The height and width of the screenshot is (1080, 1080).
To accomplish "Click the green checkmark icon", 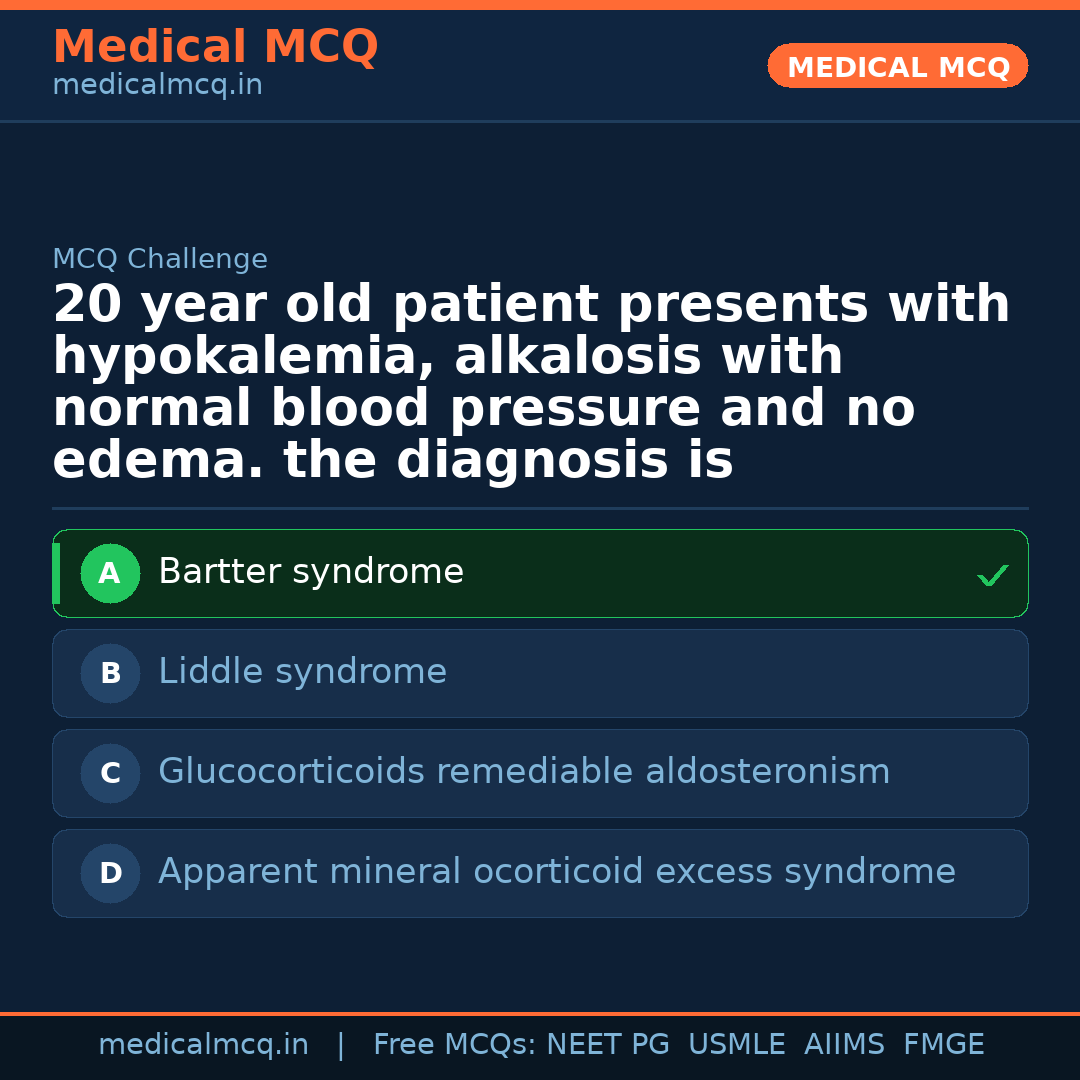I will pos(992,576).
